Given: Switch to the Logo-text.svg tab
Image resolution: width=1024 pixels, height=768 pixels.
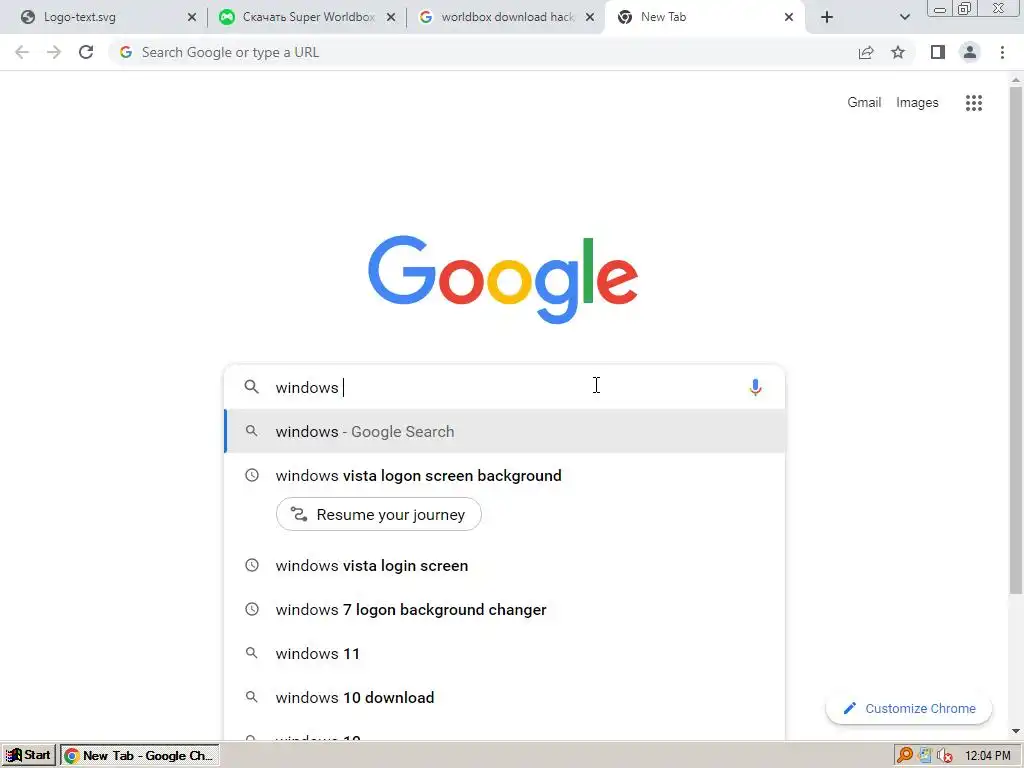Looking at the screenshot, I should [x=99, y=17].
